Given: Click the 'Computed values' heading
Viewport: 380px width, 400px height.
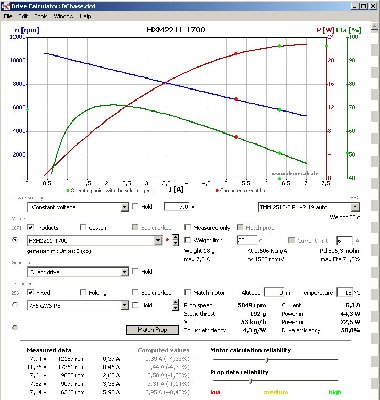Looking at the screenshot, I should pyautogui.click(x=163, y=350).
